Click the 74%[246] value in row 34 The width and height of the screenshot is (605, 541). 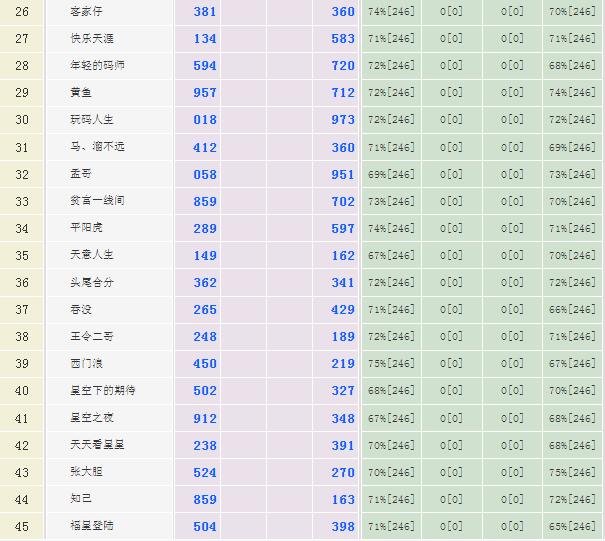pos(391,228)
